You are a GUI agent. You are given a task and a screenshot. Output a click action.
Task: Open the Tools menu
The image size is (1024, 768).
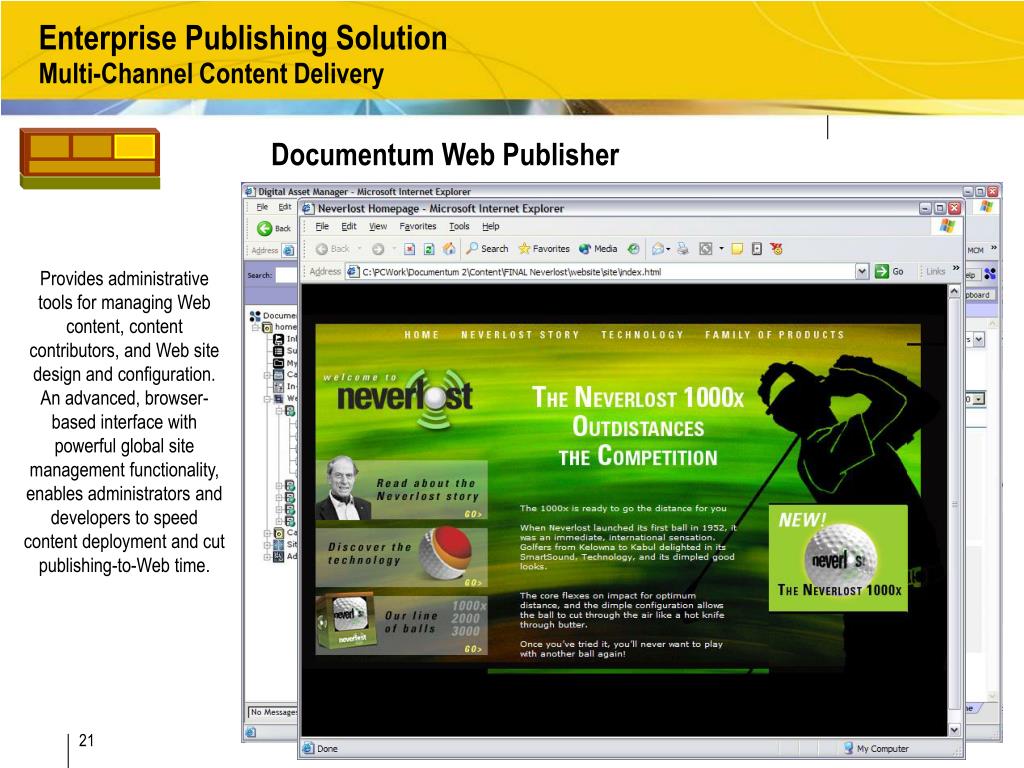coord(459,227)
